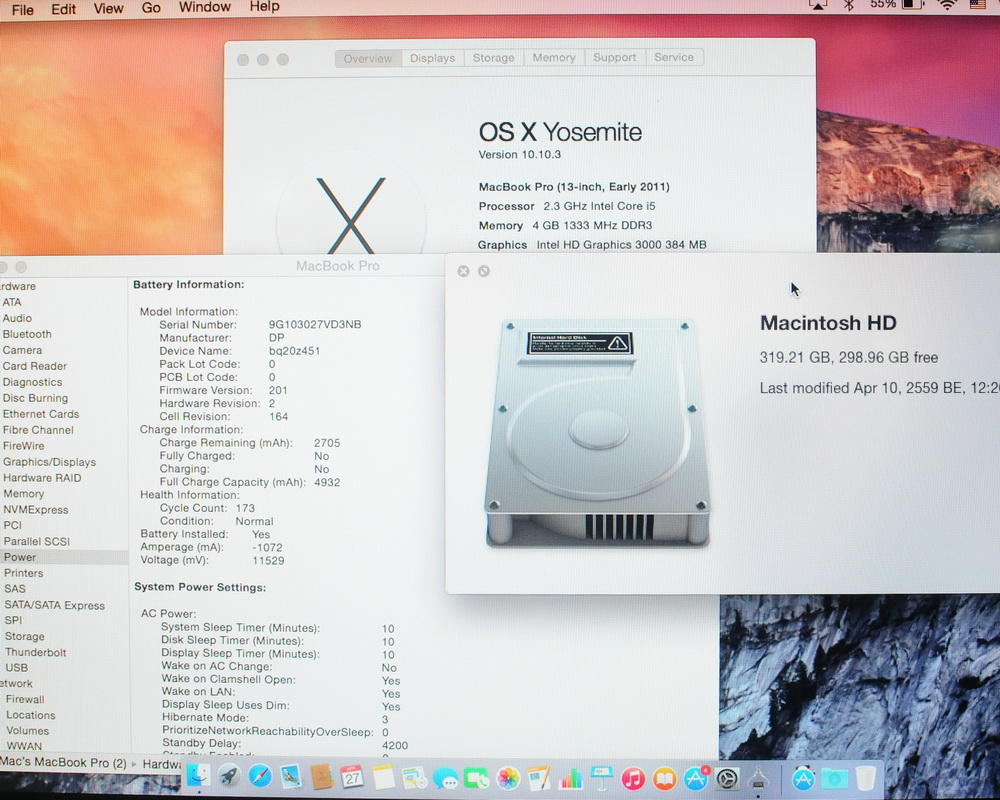Open the Help menu
Viewport: 1000px width, 800px height.
265,6
